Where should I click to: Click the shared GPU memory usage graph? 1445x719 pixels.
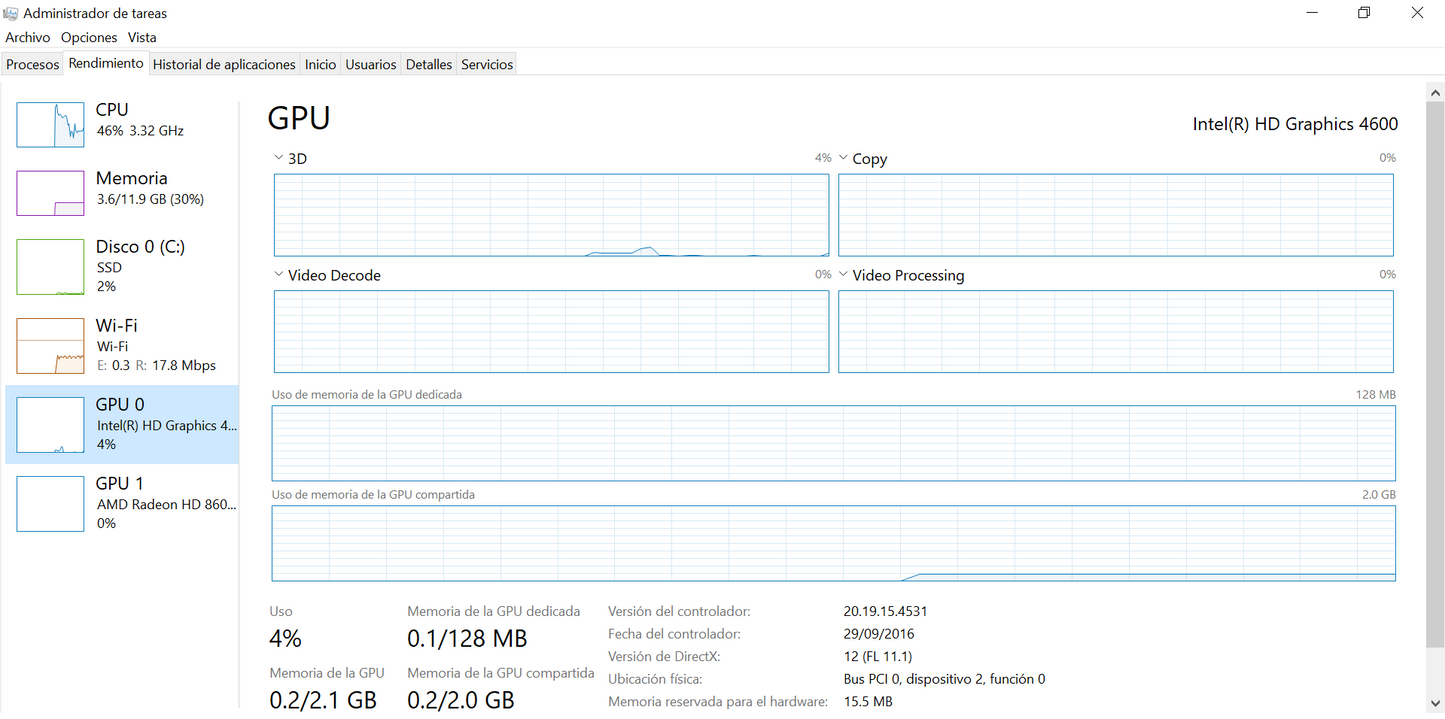833,543
